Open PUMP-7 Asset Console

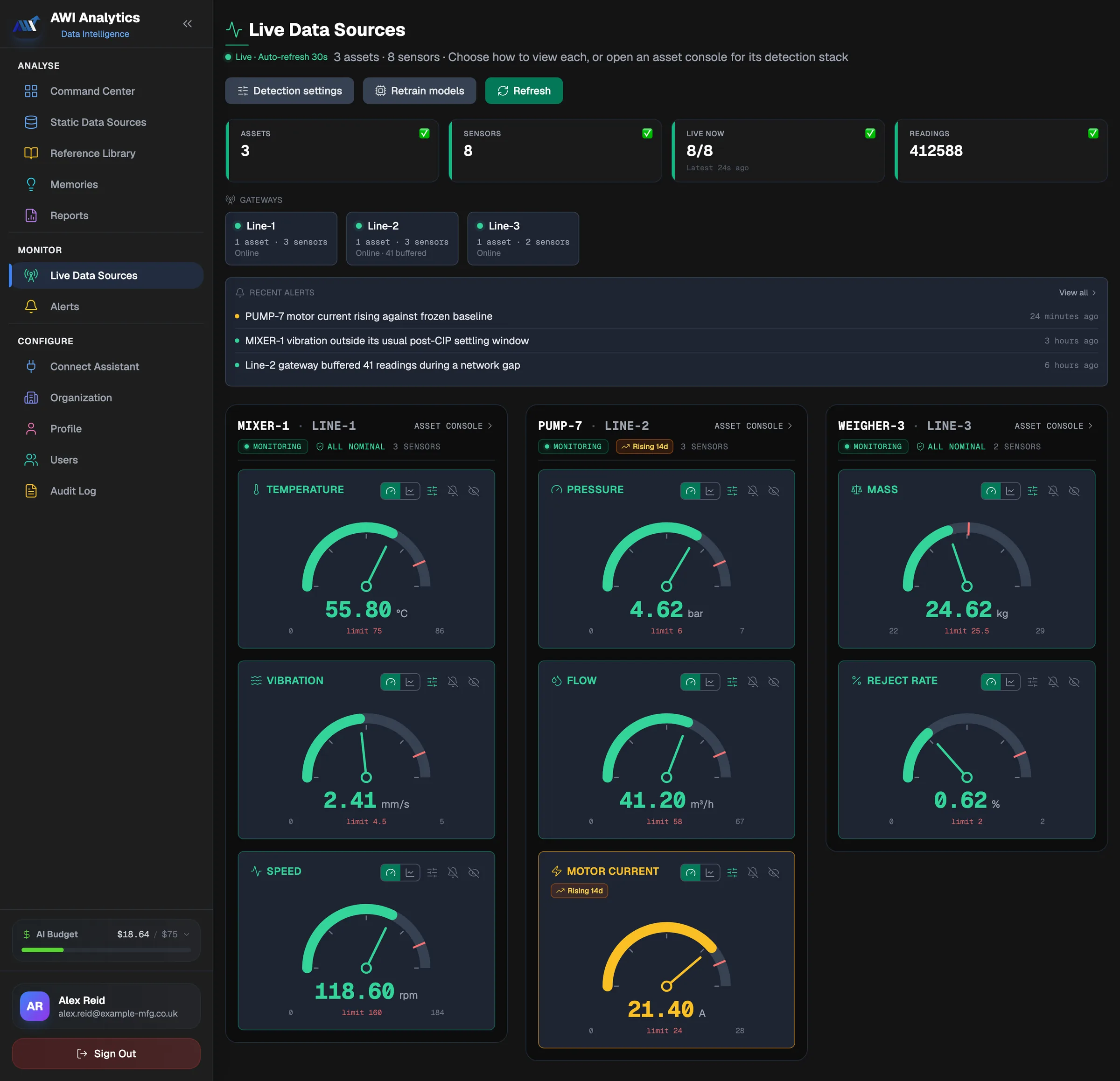pos(753,425)
